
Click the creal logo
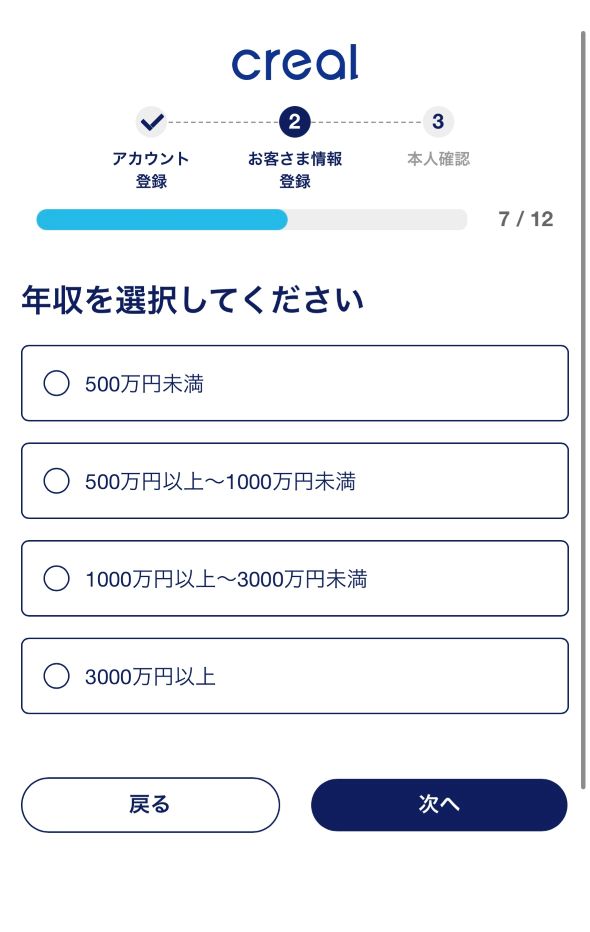(295, 62)
